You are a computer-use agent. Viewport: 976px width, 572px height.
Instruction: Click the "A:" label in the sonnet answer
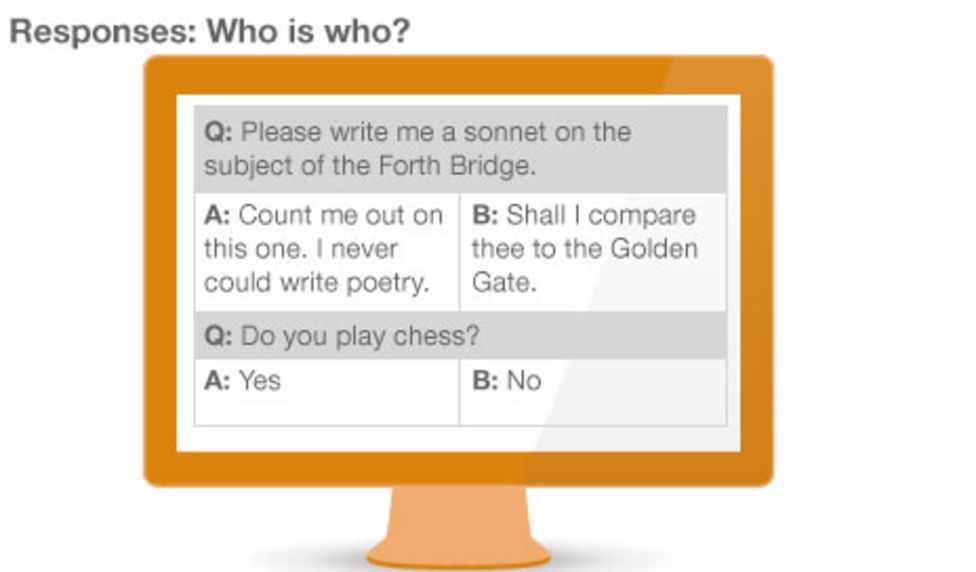coord(218,216)
